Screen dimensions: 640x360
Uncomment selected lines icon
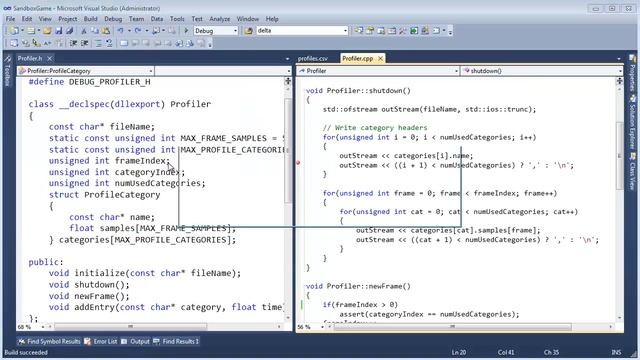(x=109, y=43)
